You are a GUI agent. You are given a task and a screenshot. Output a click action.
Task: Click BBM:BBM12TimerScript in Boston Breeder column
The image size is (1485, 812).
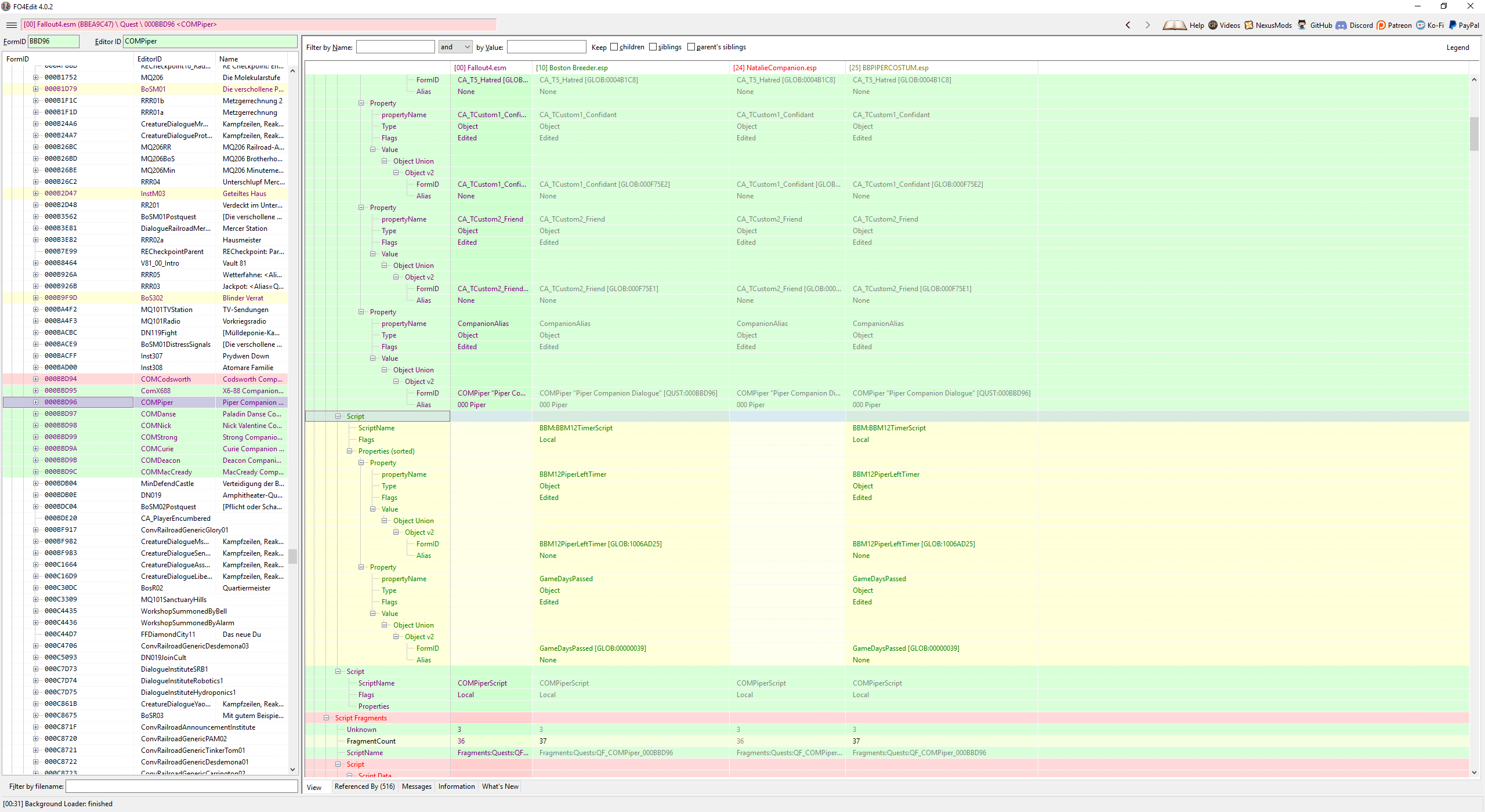[x=575, y=428]
